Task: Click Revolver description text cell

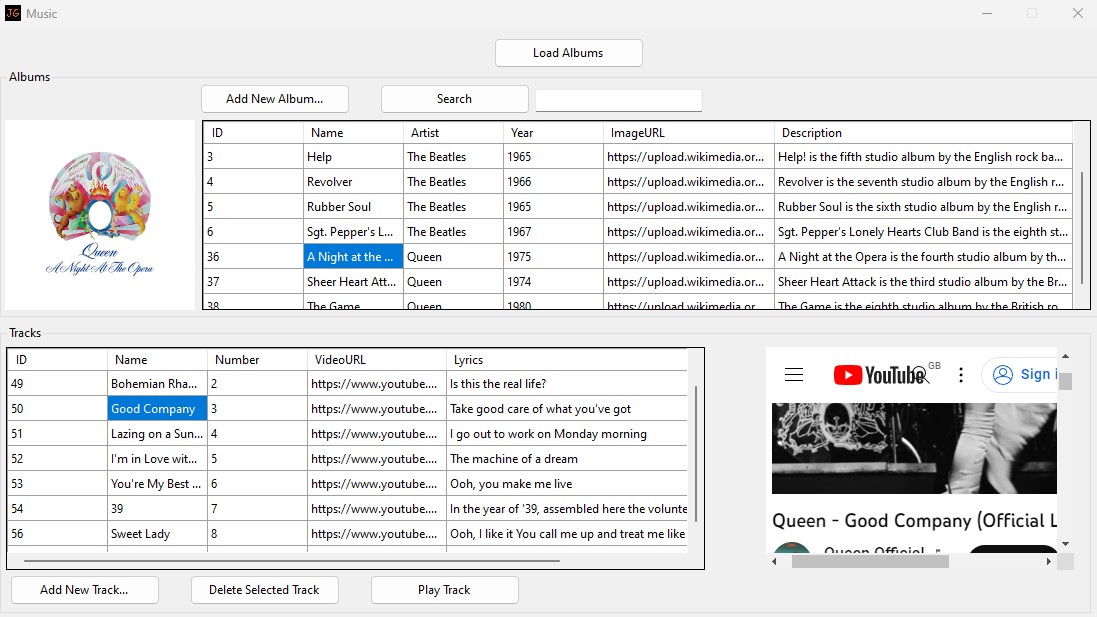Action: tap(923, 182)
